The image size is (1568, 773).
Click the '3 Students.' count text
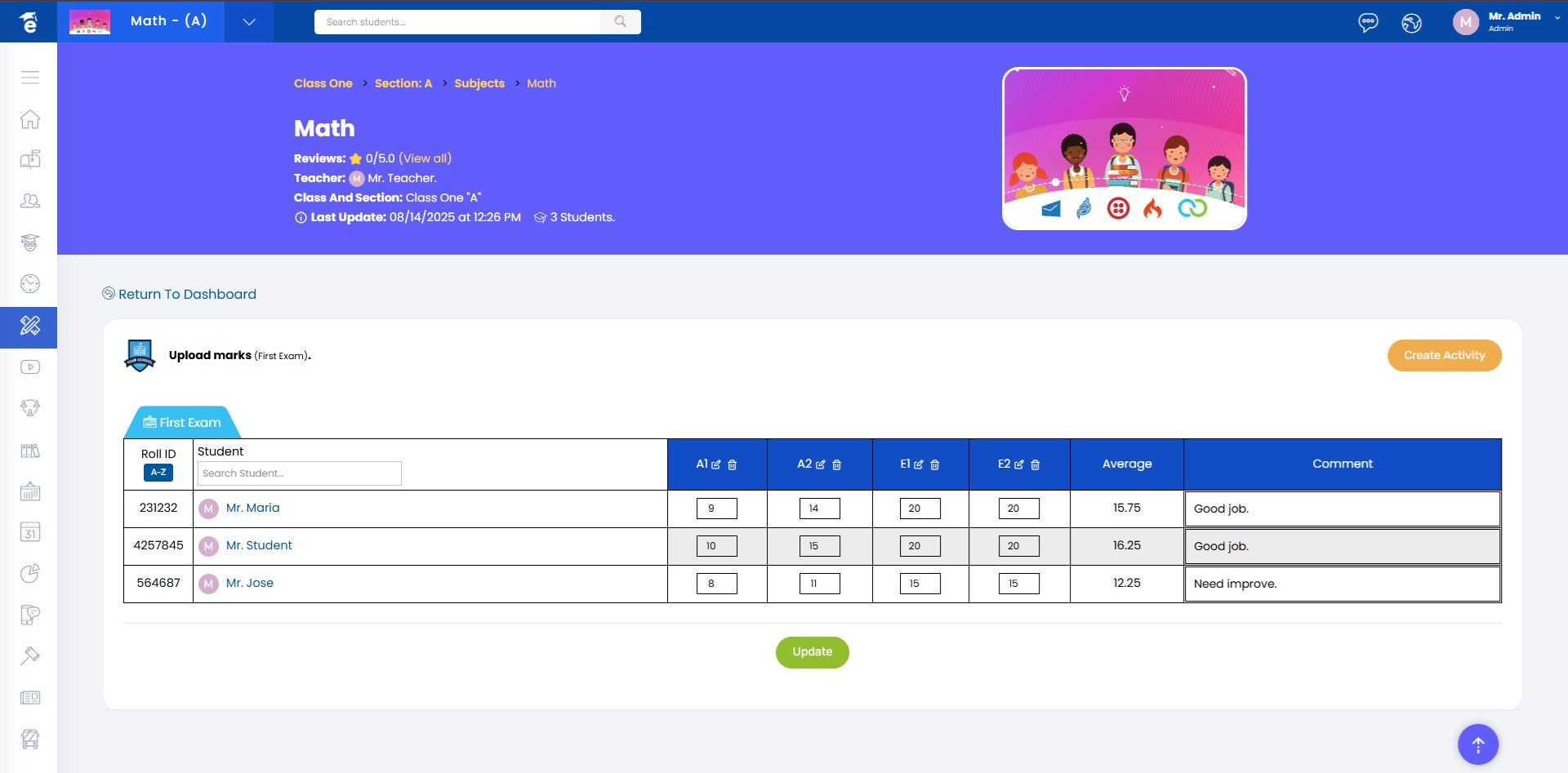pyautogui.click(x=582, y=217)
